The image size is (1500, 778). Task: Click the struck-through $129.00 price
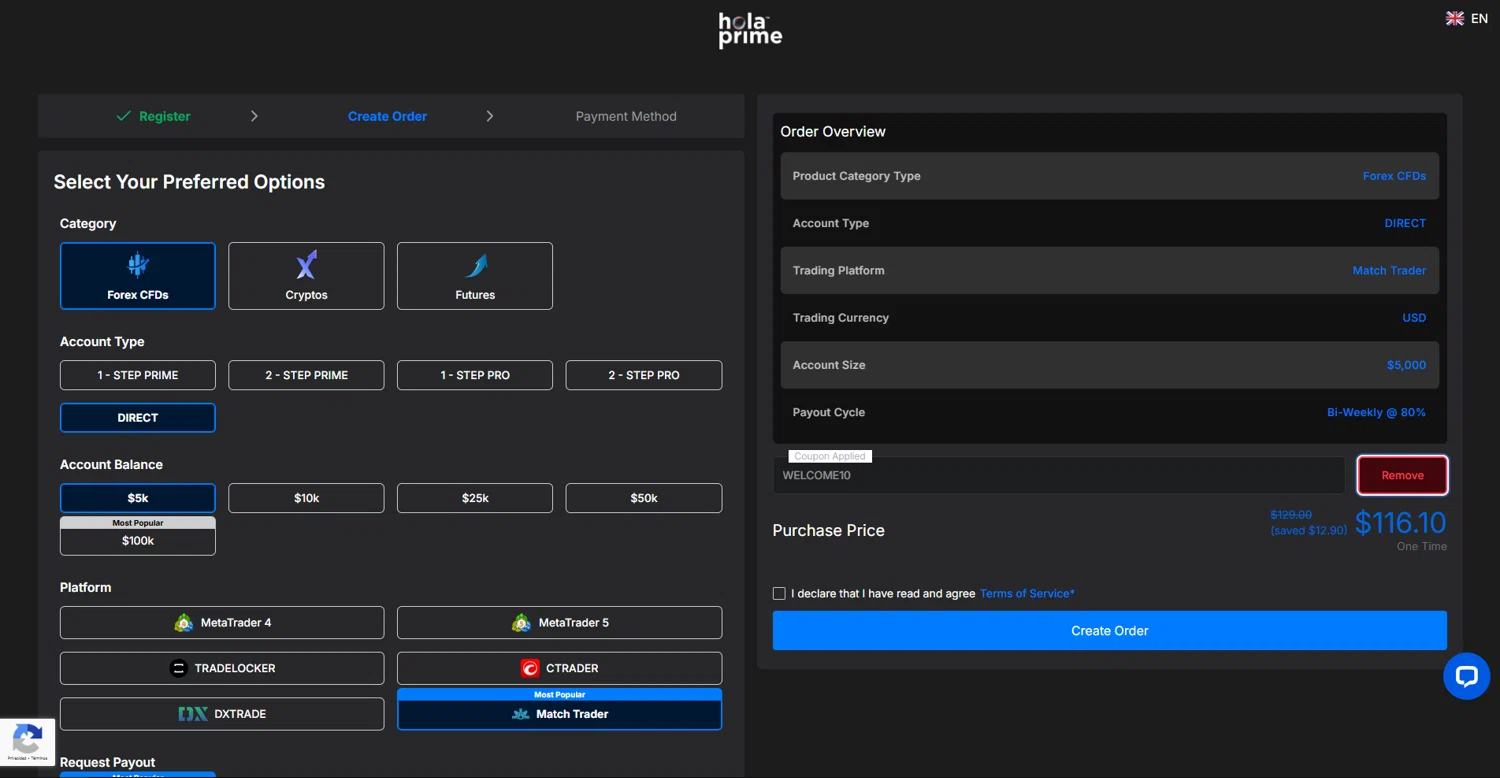[1291, 515]
